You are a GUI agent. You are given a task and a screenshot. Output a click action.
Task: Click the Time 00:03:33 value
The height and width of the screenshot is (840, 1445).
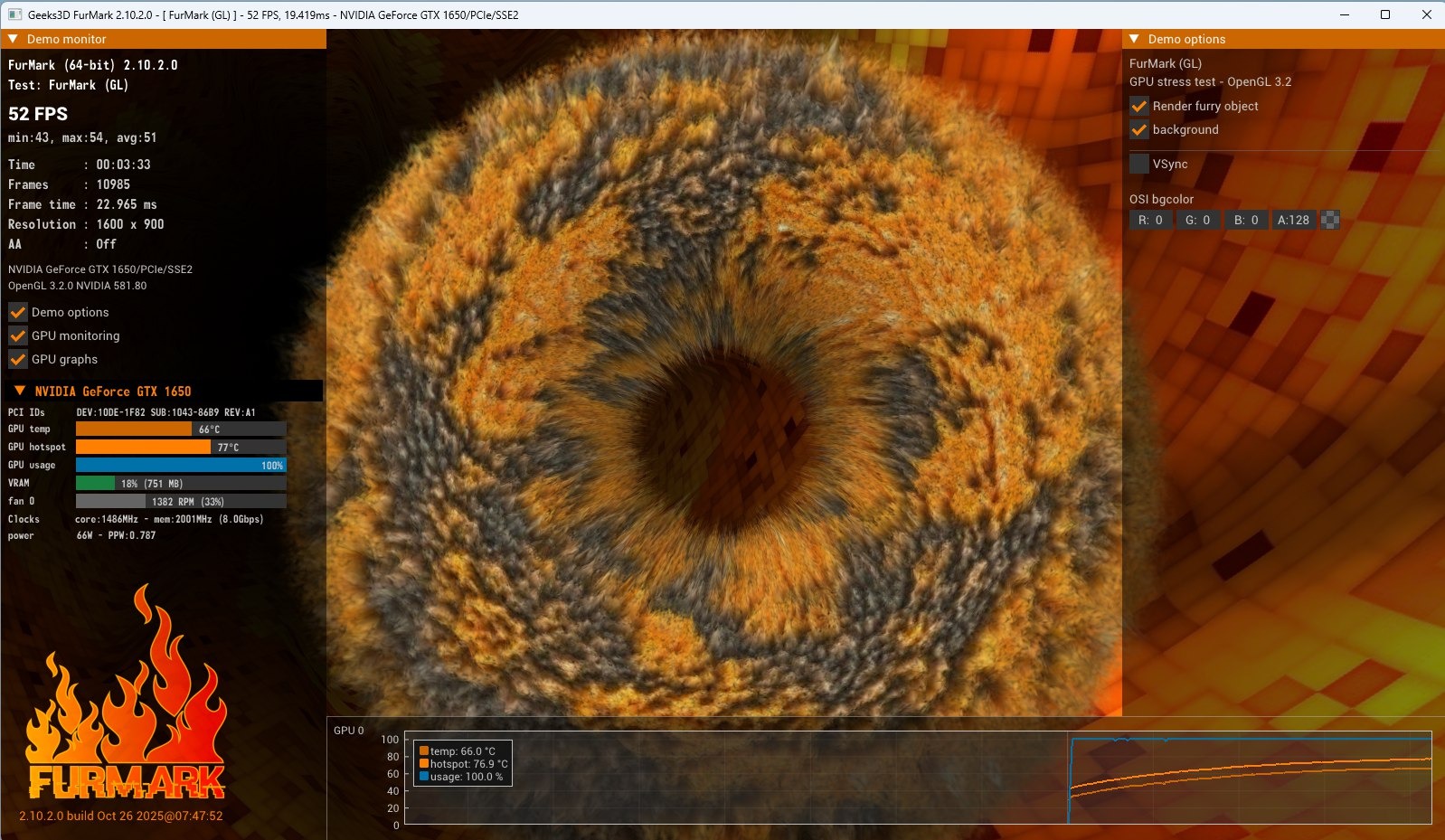(x=124, y=165)
